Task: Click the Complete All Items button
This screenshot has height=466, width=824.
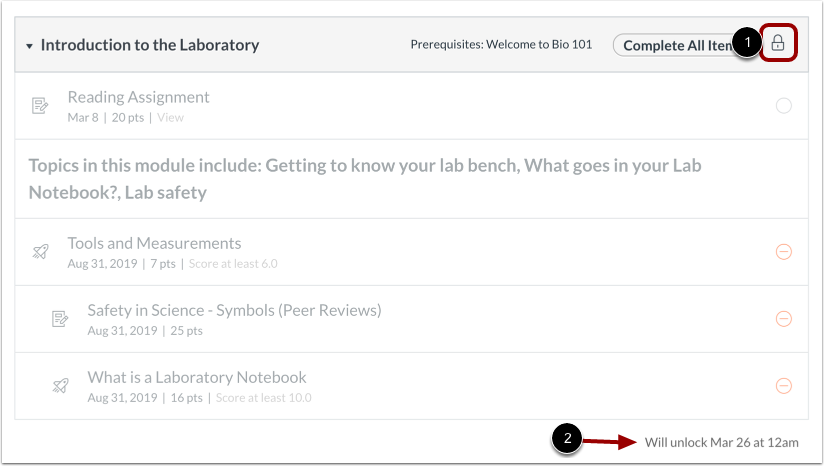Action: coord(678,46)
